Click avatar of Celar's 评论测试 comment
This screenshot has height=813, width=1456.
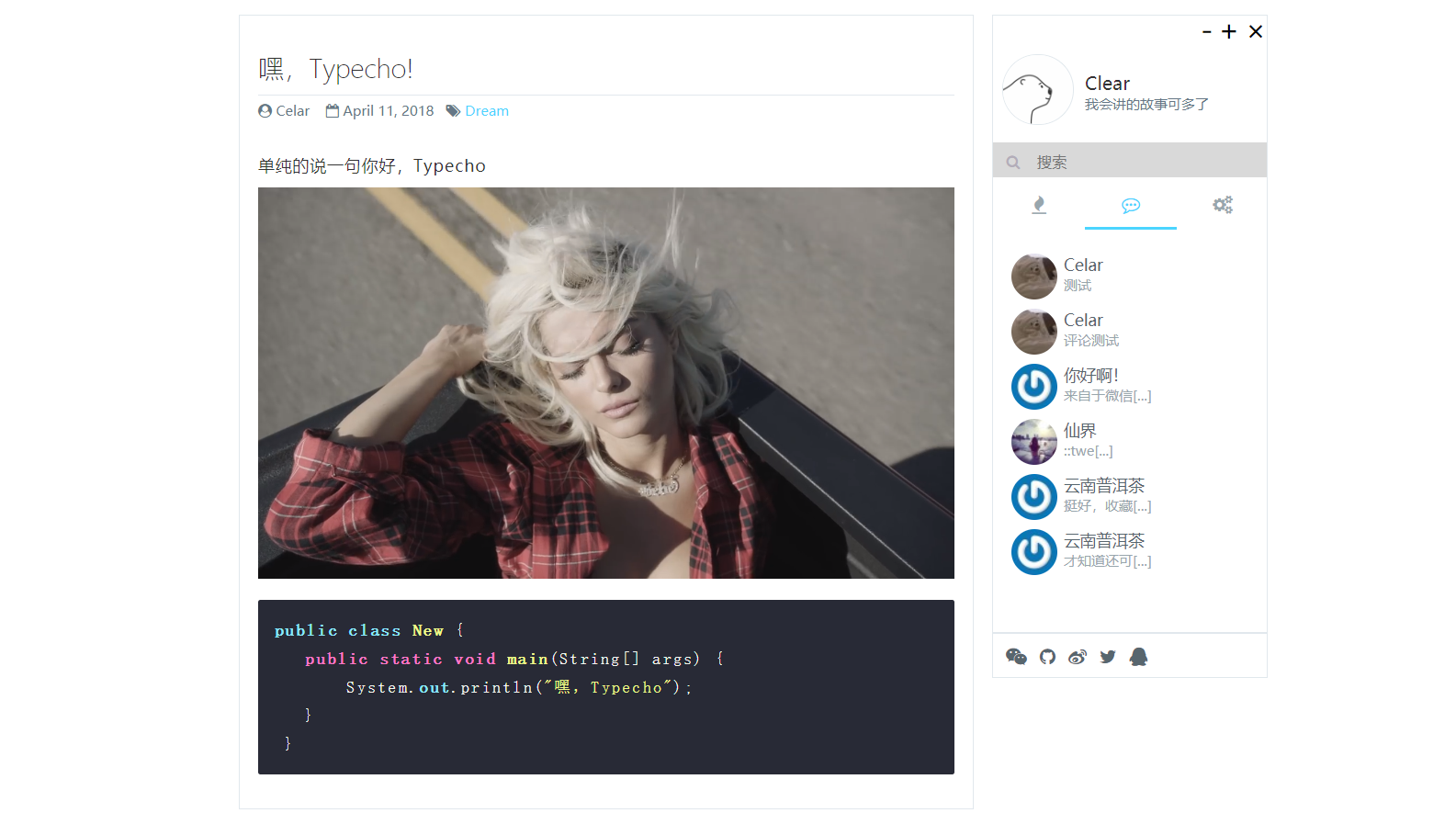coord(1034,332)
